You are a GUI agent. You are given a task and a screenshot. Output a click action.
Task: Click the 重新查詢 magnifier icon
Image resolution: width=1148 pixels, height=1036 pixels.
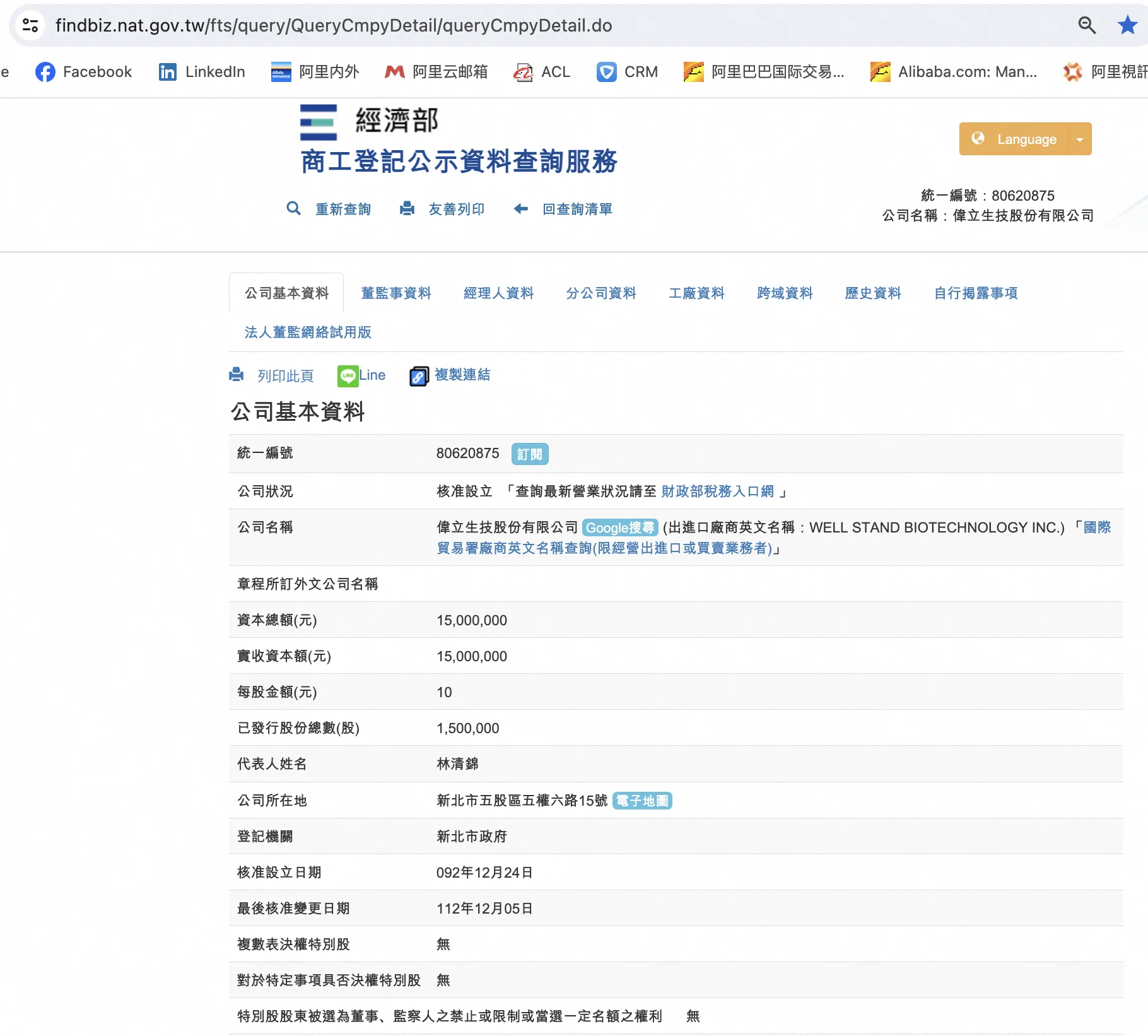click(x=293, y=209)
